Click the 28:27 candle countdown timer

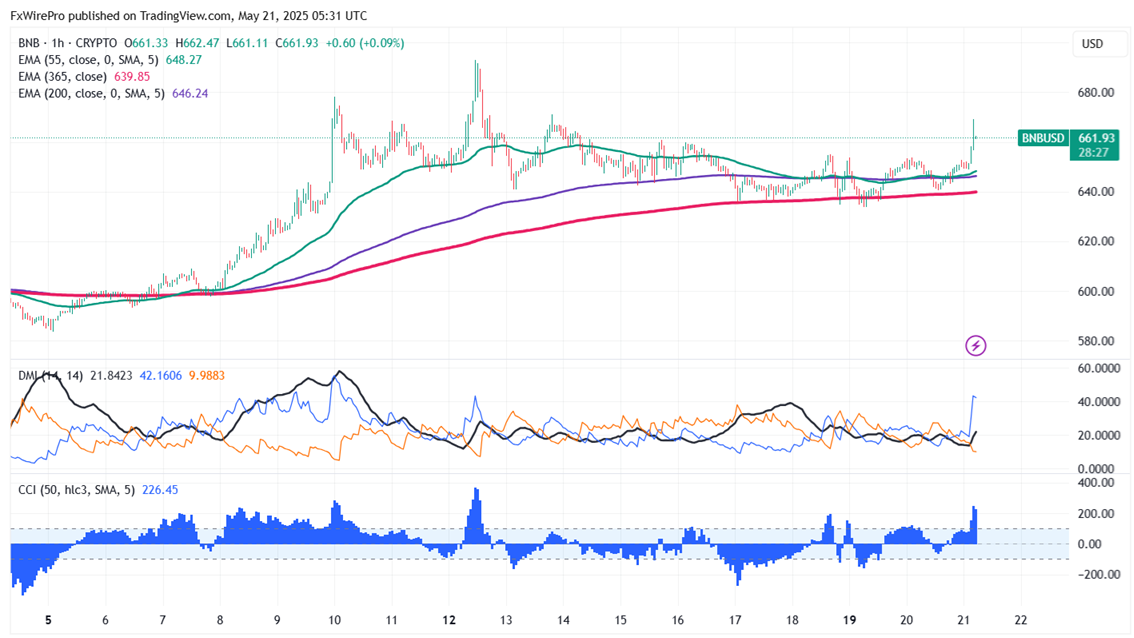tap(1094, 153)
